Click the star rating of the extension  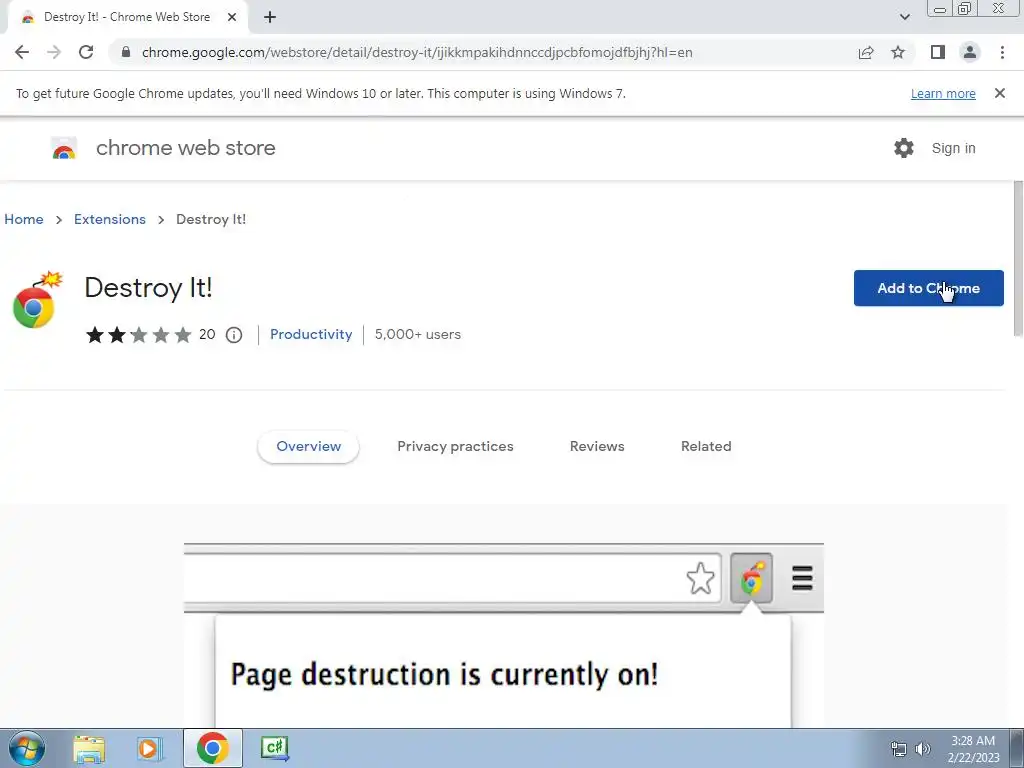[138, 335]
